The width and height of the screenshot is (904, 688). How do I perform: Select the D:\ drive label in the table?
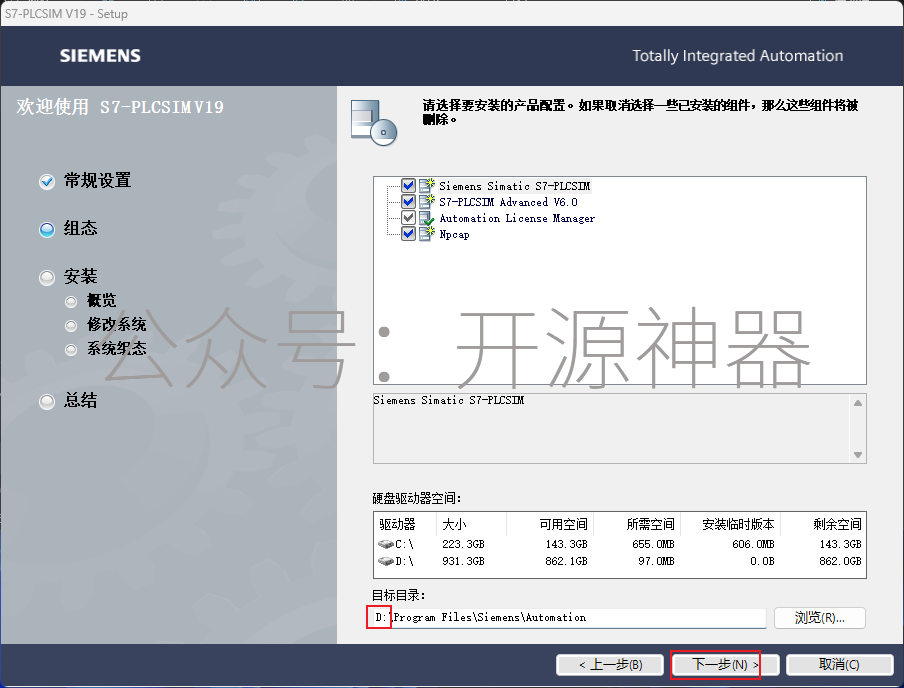point(404,561)
